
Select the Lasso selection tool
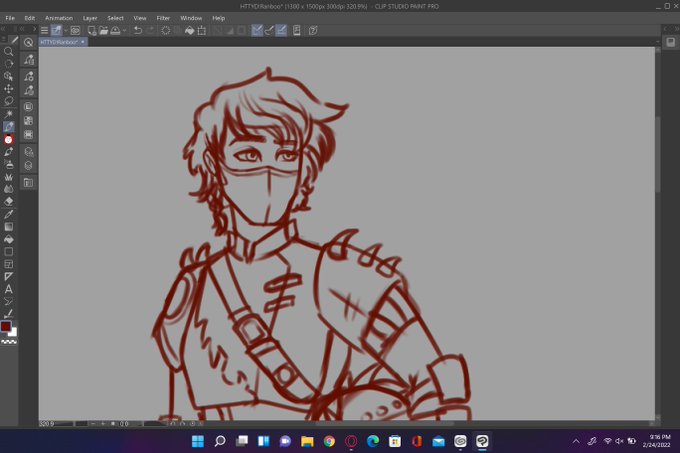coord(8,101)
